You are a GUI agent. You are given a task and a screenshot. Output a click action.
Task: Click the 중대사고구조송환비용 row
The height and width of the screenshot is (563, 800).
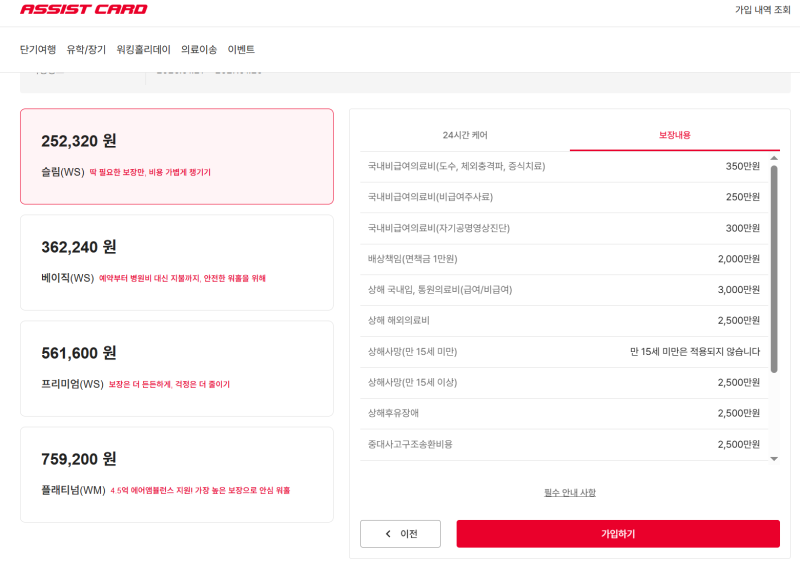click(564, 444)
